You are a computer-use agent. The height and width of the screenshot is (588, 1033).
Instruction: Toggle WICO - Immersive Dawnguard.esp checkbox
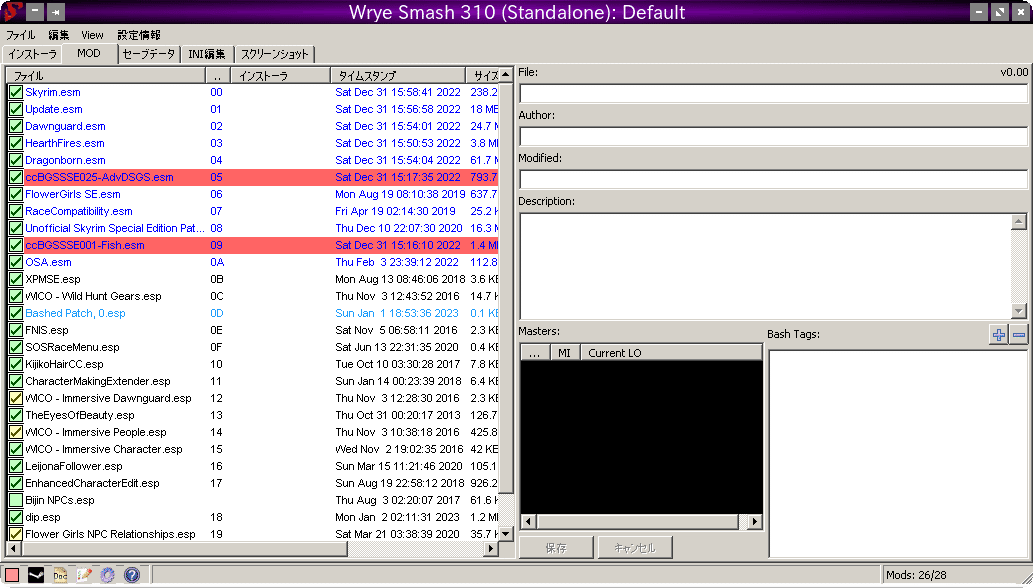(x=16, y=398)
